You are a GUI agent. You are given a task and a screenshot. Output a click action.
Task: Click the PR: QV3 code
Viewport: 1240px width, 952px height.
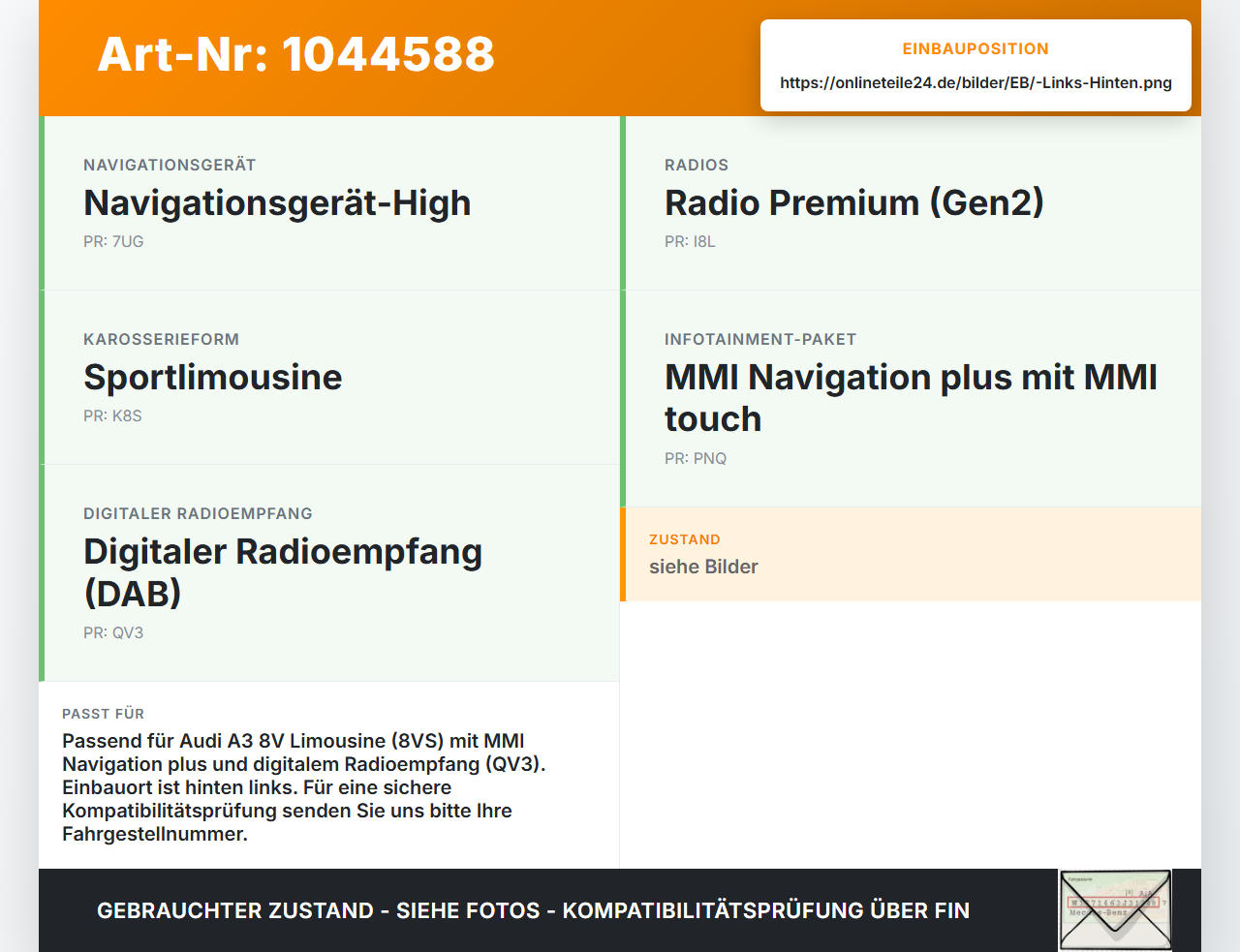coord(113,632)
